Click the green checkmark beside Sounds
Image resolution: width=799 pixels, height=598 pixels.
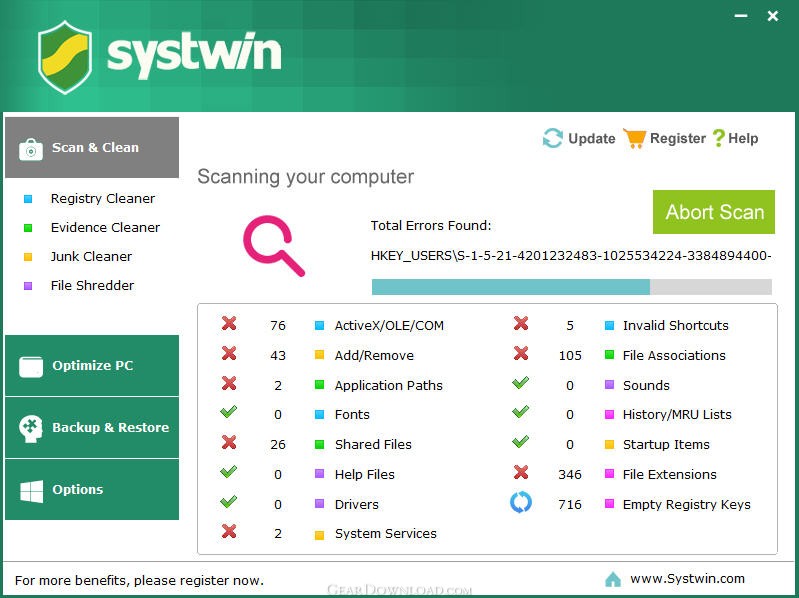coord(520,383)
